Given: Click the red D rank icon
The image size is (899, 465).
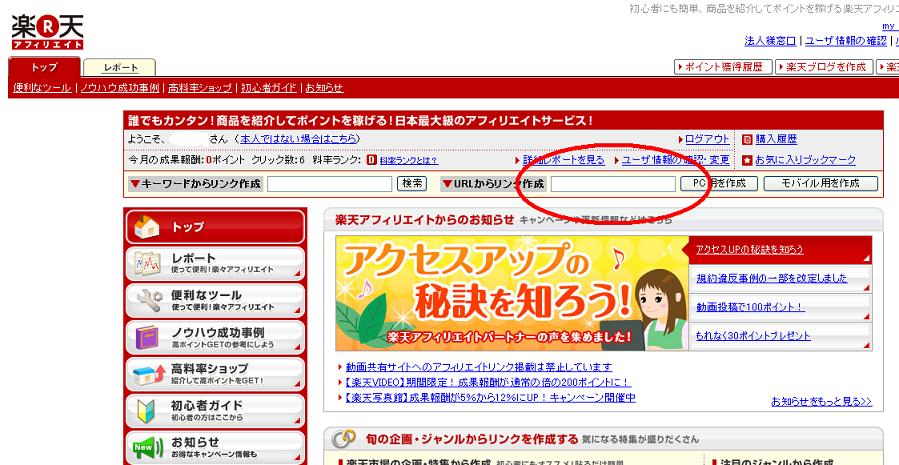Looking at the screenshot, I should point(371,160).
